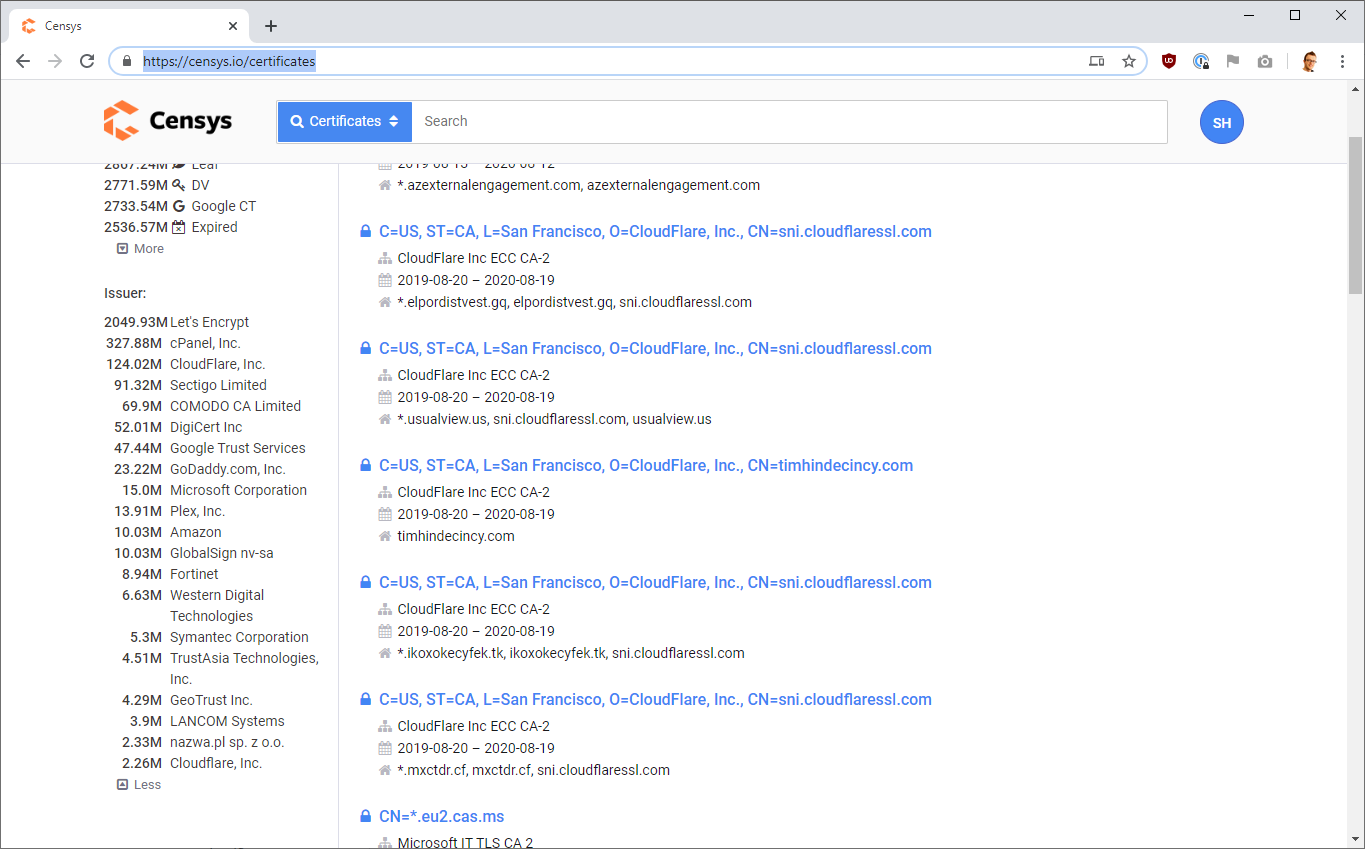
Task: Click the Expired calendar icon
Action: click(x=179, y=227)
